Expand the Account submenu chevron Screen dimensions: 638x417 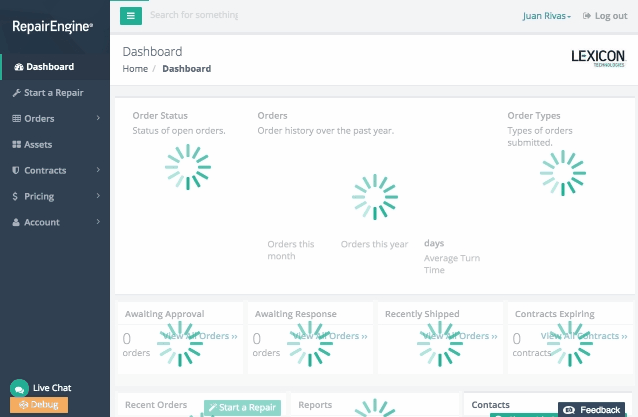point(98,223)
